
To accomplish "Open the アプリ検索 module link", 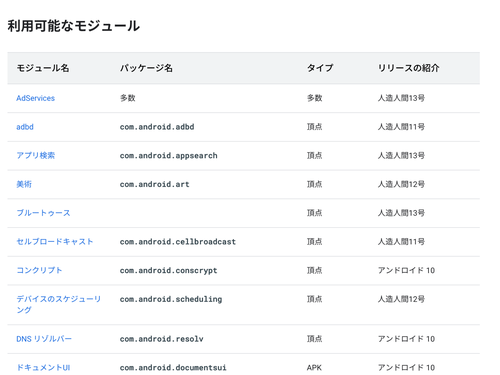I will [x=36, y=155].
